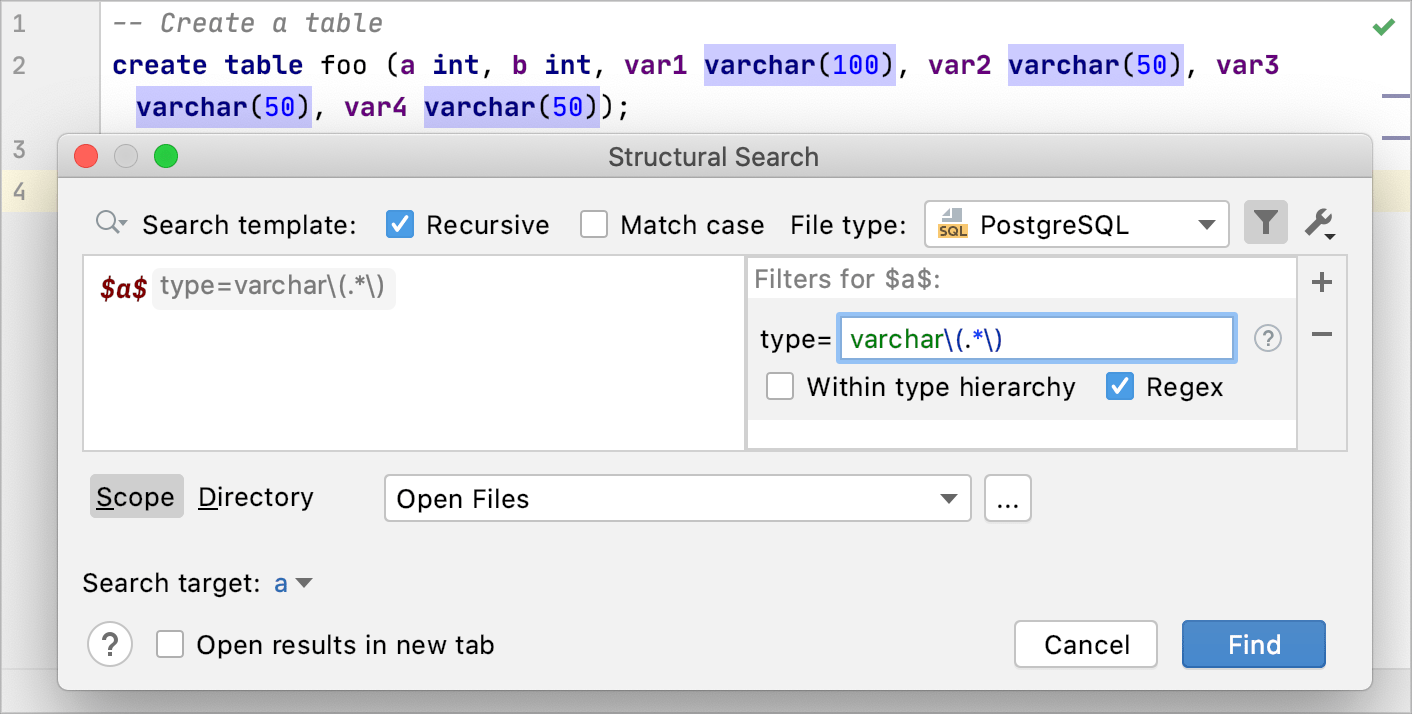Remove the filter using the minus icon
This screenshot has width=1412, height=714.
click(1321, 334)
